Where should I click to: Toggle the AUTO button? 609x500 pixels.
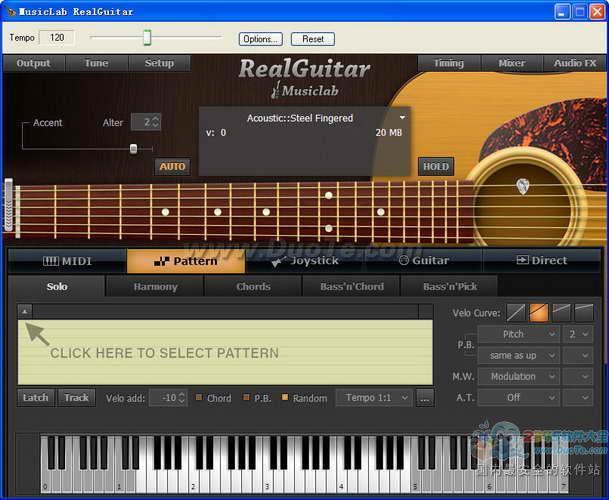point(172,167)
